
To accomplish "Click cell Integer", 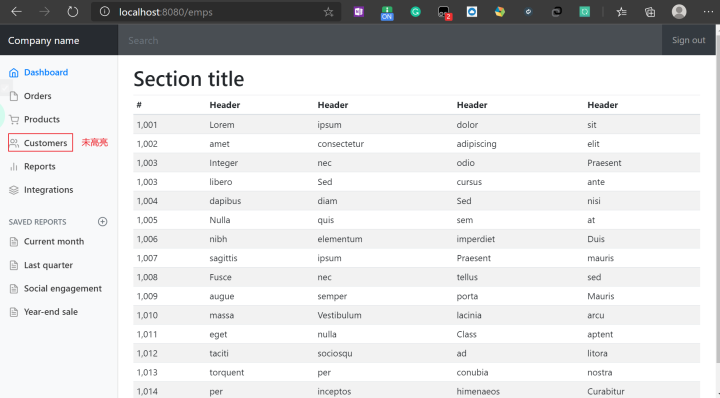I will [x=224, y=163].
